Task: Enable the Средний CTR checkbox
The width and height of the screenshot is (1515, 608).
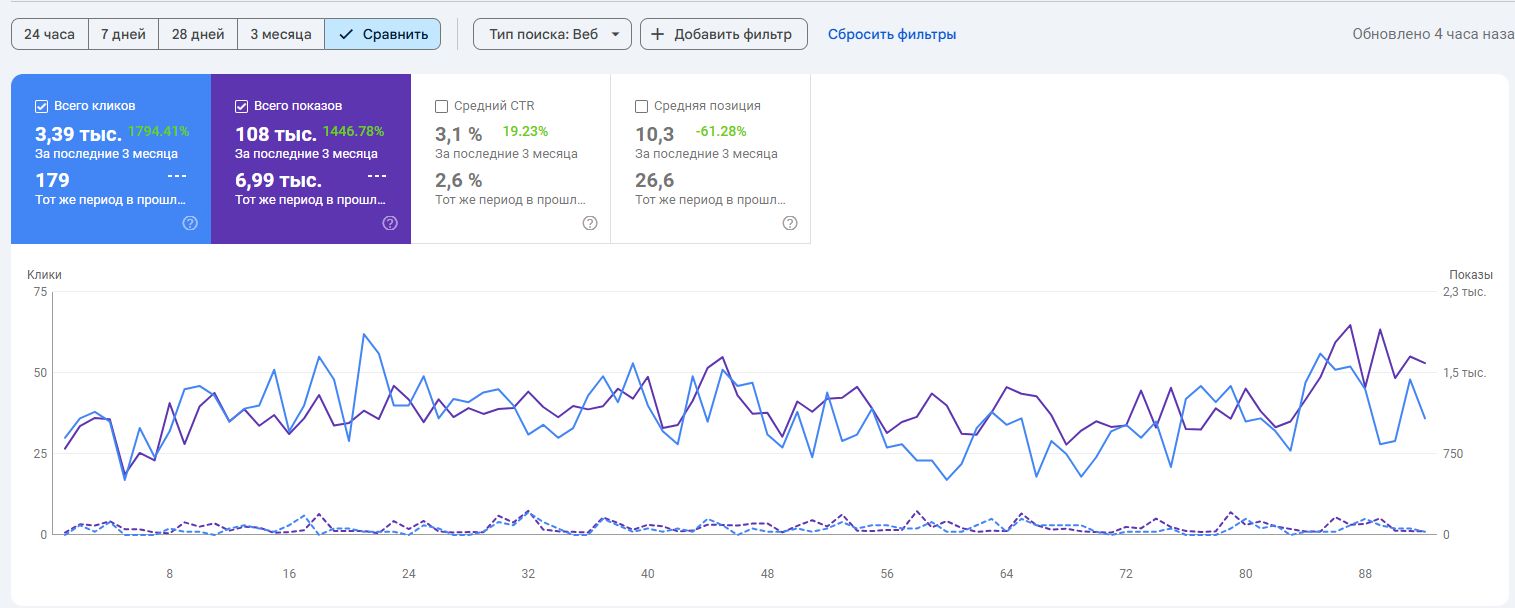Action: [x=442, y=106]
